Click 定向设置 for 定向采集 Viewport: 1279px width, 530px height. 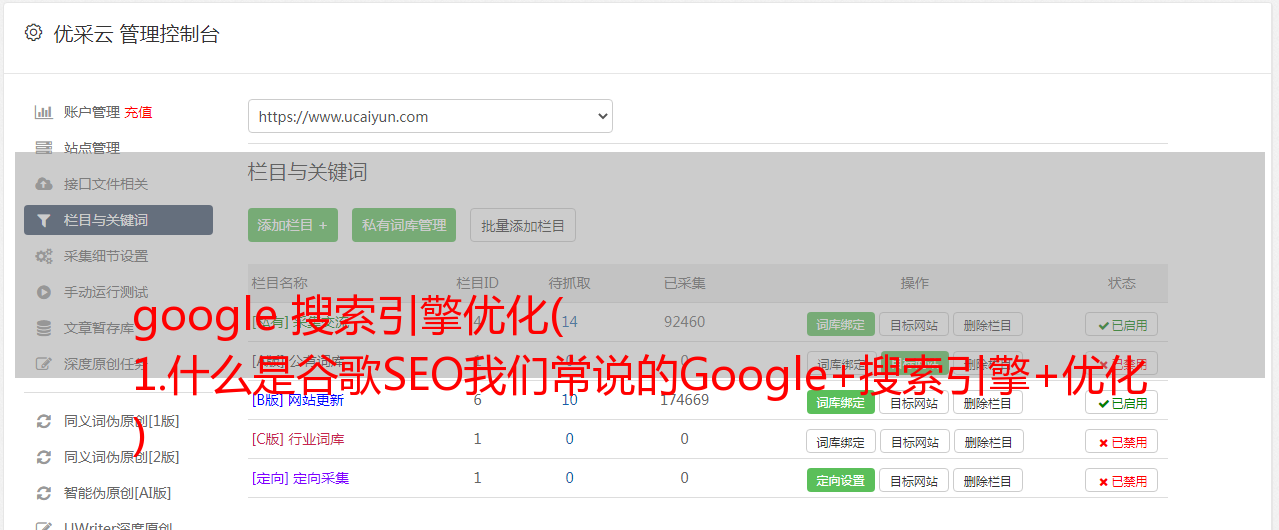(841, 480)
